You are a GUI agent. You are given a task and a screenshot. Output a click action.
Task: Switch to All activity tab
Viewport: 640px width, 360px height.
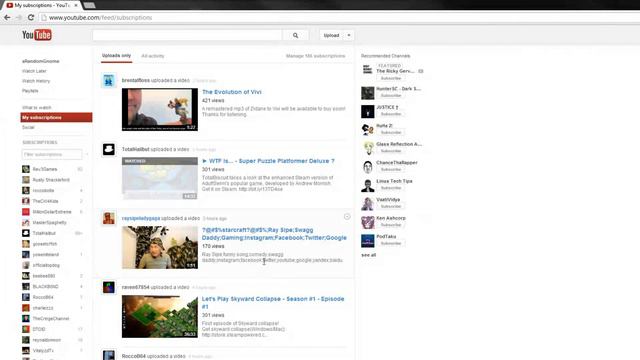153,56
